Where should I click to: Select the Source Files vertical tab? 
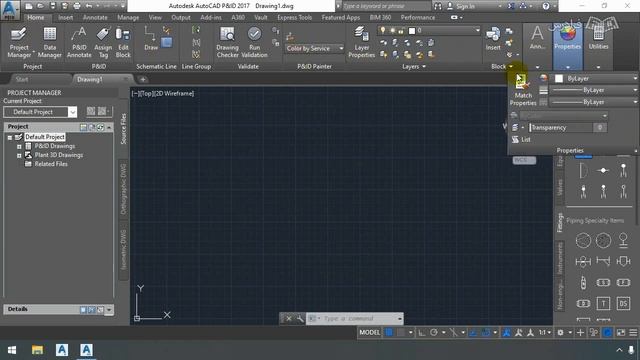point(123,129)
